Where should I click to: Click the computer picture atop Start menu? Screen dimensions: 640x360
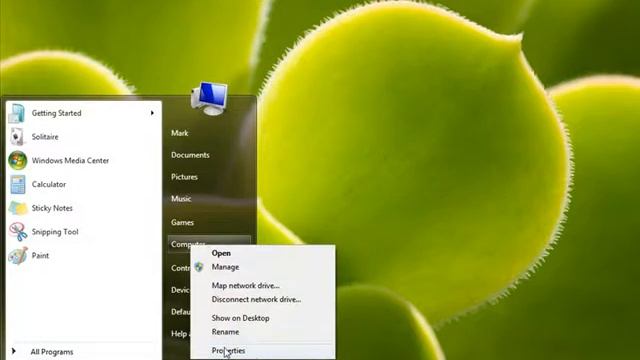209,98
